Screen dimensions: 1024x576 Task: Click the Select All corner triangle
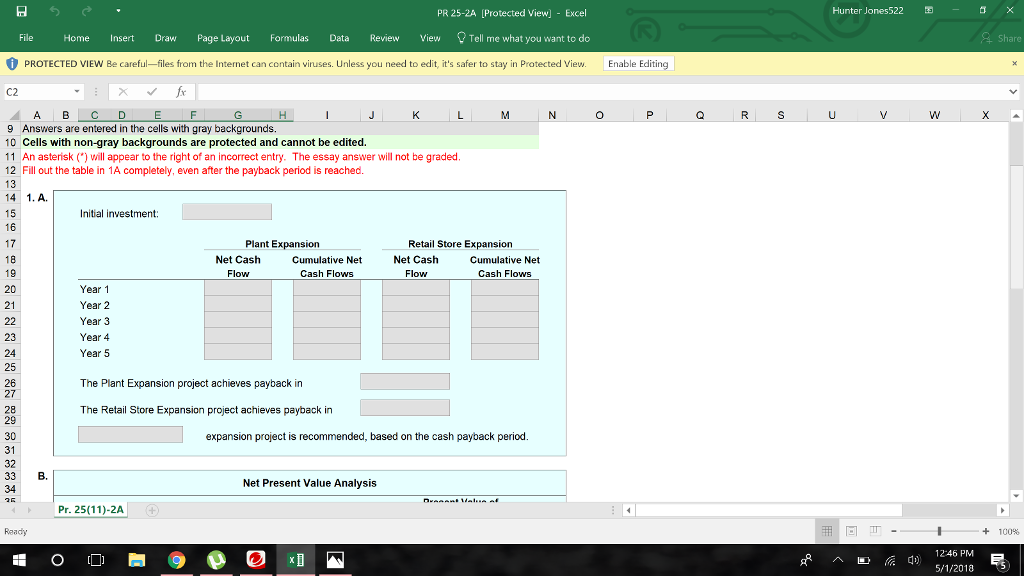12,115
